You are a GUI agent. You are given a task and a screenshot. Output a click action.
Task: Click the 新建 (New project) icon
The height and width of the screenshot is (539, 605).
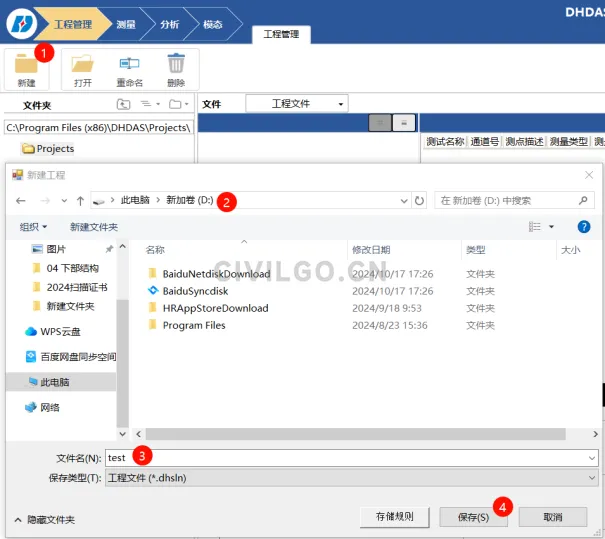coord(26,66)
